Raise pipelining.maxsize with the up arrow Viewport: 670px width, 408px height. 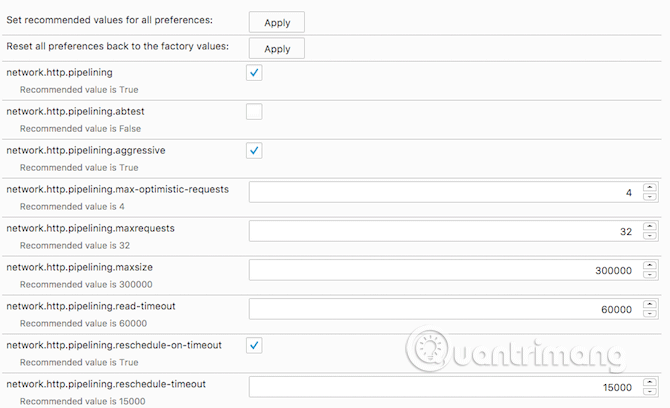pyautogui.click(x=650, y=265)
